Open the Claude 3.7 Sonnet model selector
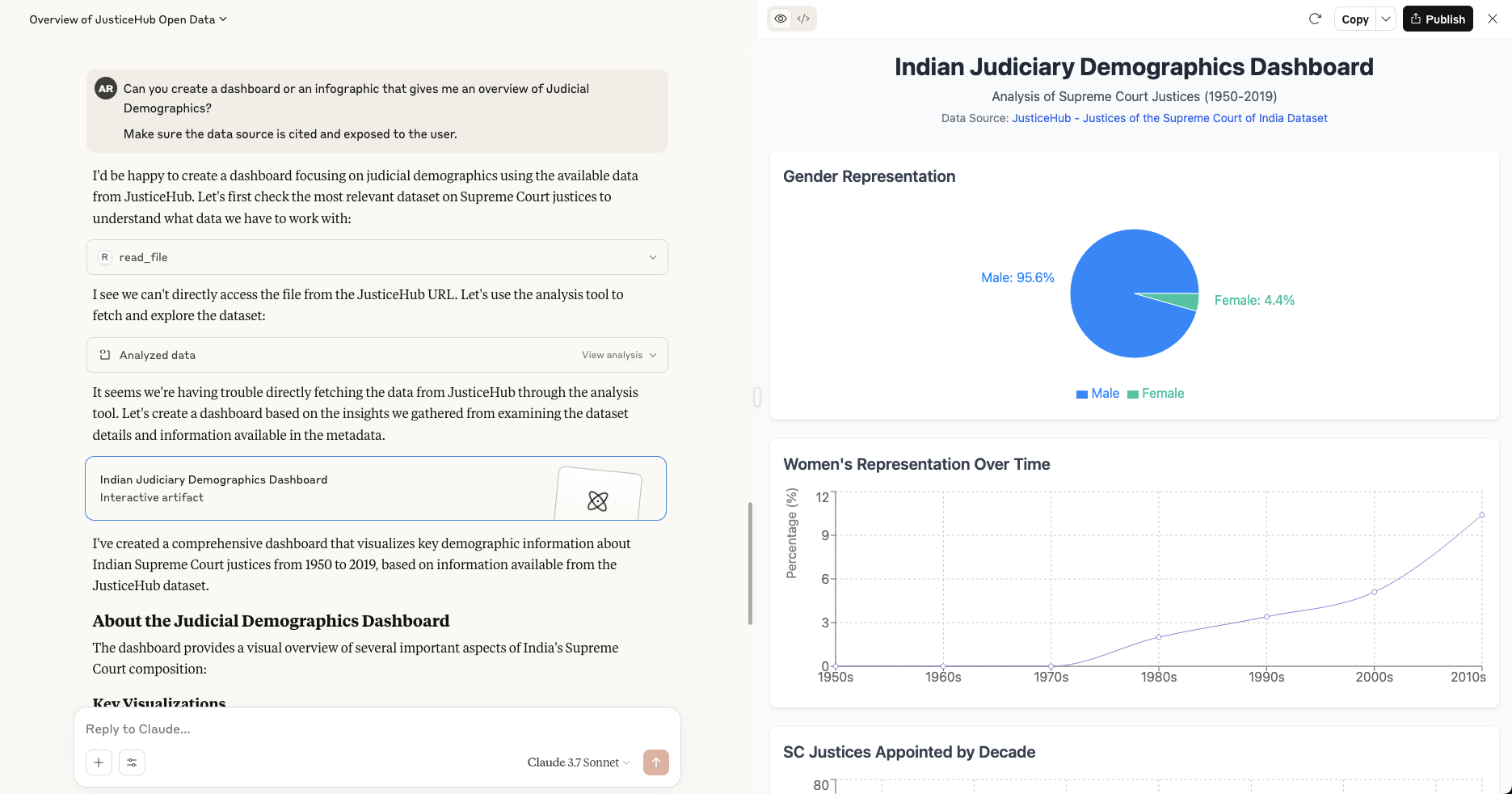This screenshot has width=1512, height=794. pos(578,762)
